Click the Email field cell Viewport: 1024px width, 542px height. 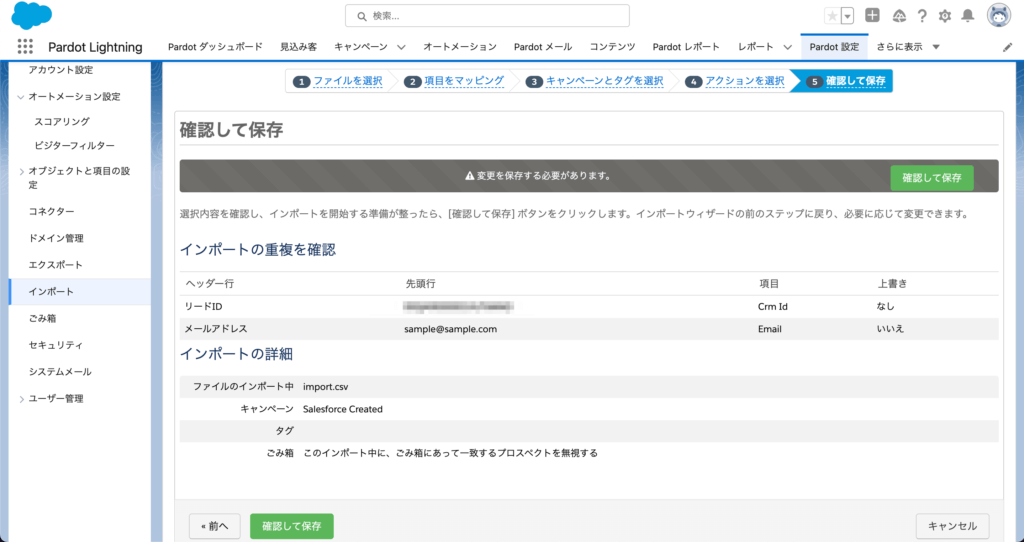pyautogui.click(x=770, y=329)
